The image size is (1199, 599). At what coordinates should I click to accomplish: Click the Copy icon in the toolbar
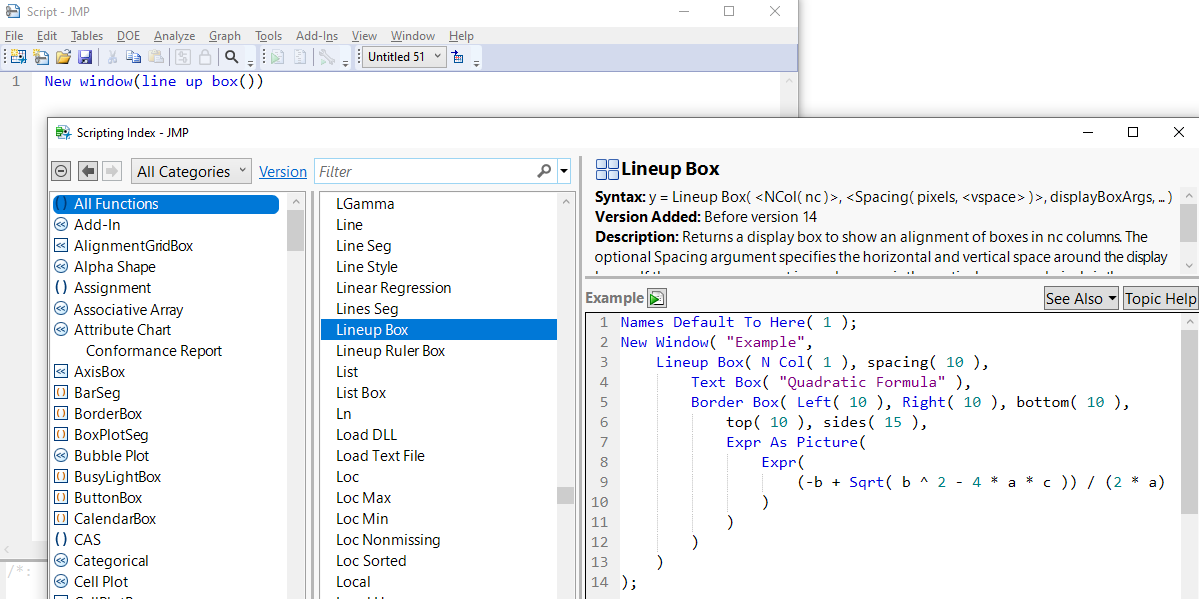(135, 57)
